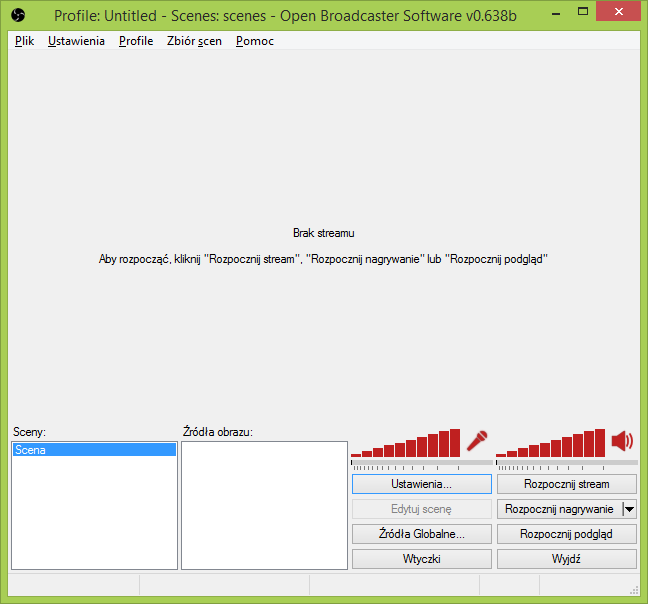Click Rozpocznij podgląd button
Screen dimensions: 648x604
tap(567, 534)
